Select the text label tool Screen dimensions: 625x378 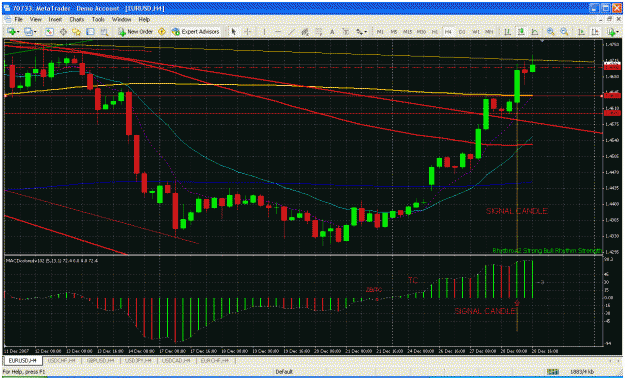tap(346, 32)
